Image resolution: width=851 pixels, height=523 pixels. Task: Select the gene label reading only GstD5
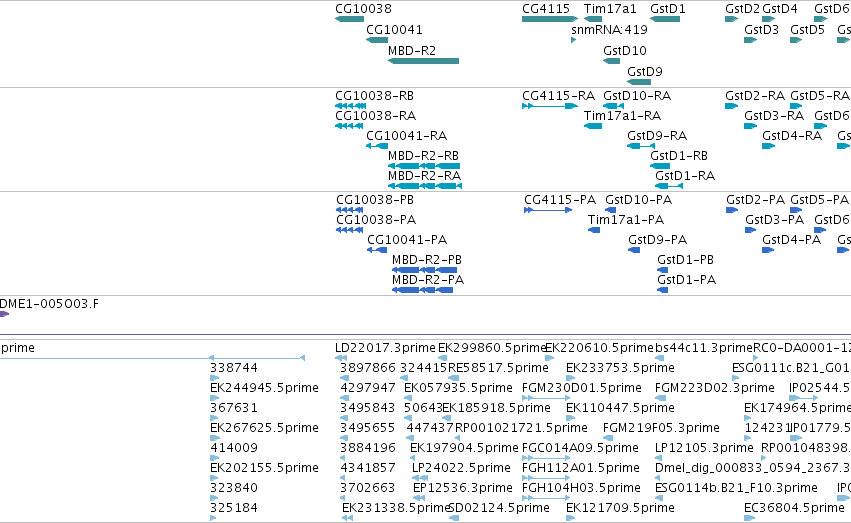click(808, 30)
